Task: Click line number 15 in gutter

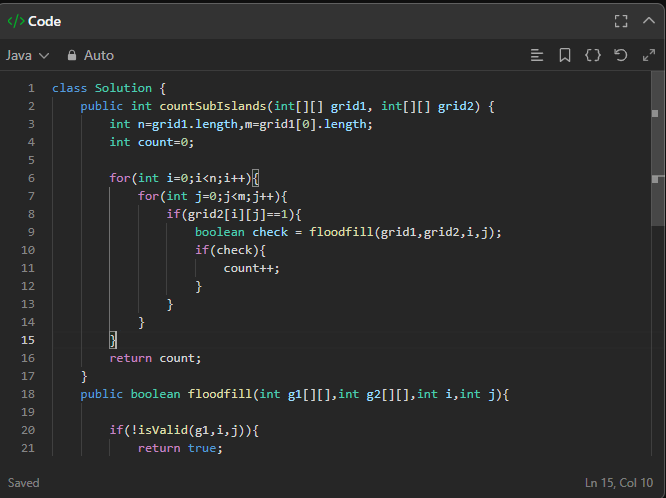Action: click(28, 340)
